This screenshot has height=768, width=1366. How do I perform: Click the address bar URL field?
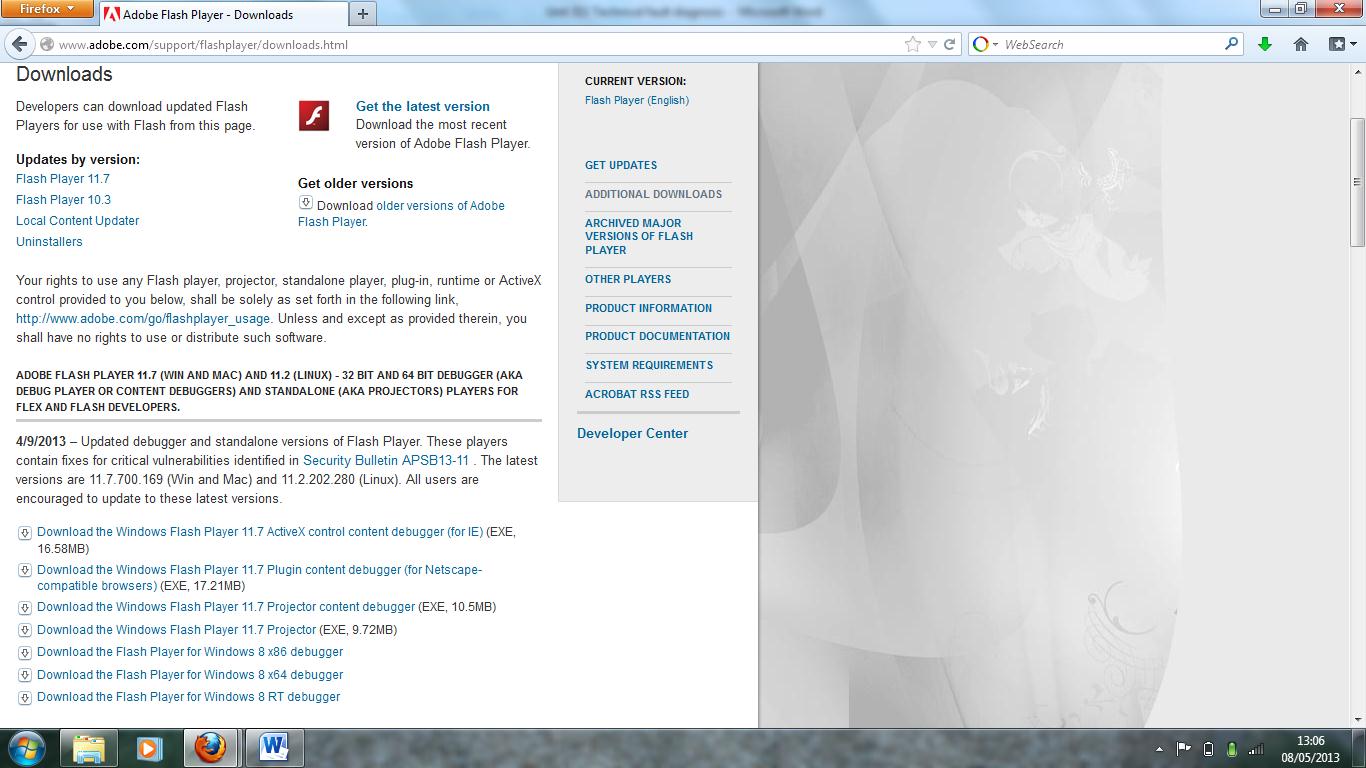coord(480,44)
